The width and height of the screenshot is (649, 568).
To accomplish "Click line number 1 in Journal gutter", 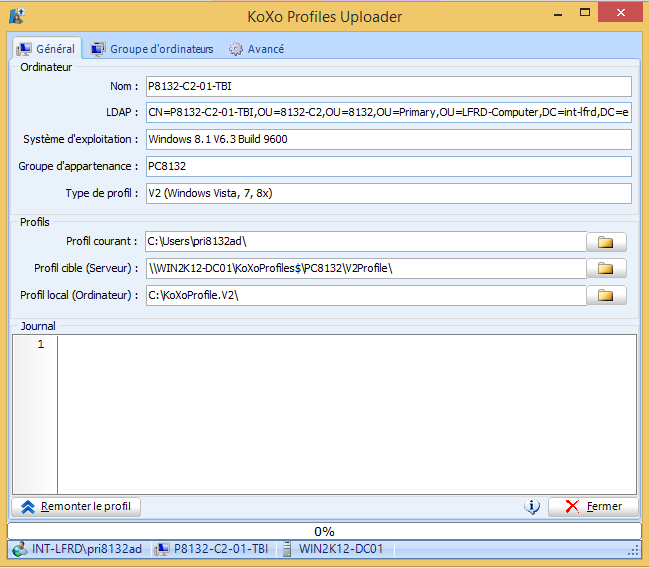I will [41, 344].
